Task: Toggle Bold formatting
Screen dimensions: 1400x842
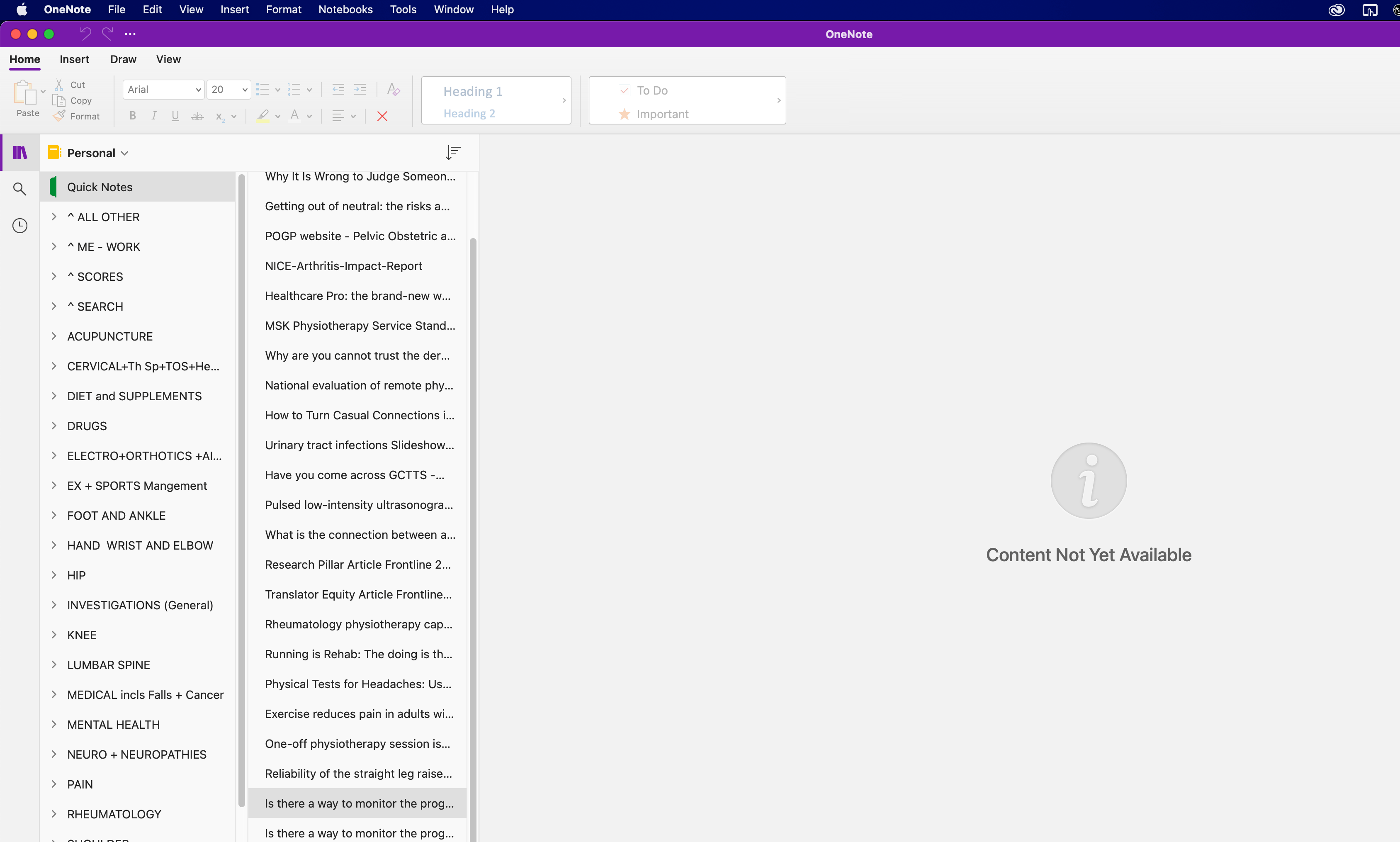Action: tap(133, 116)
